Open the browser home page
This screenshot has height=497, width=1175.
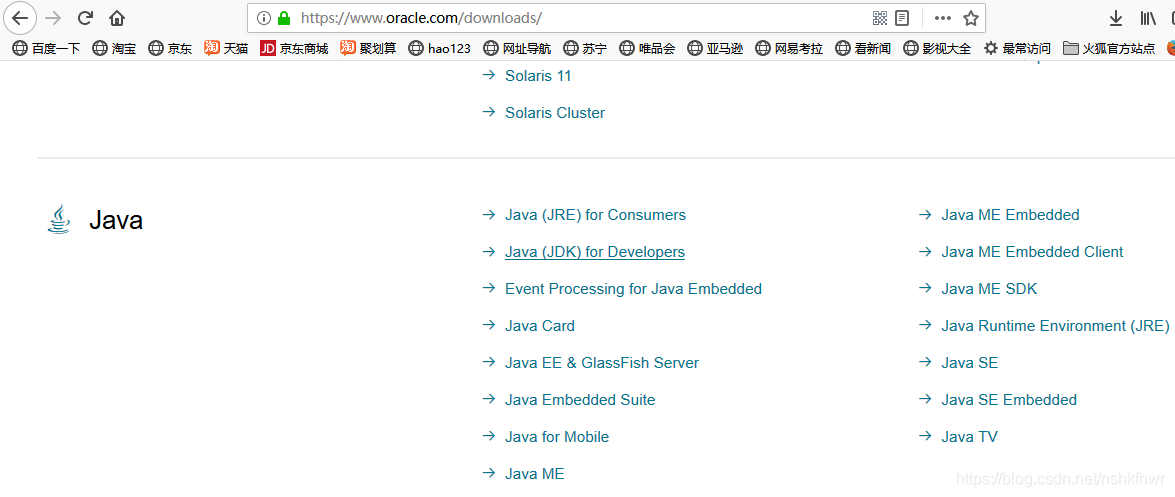tap(117, 17)
